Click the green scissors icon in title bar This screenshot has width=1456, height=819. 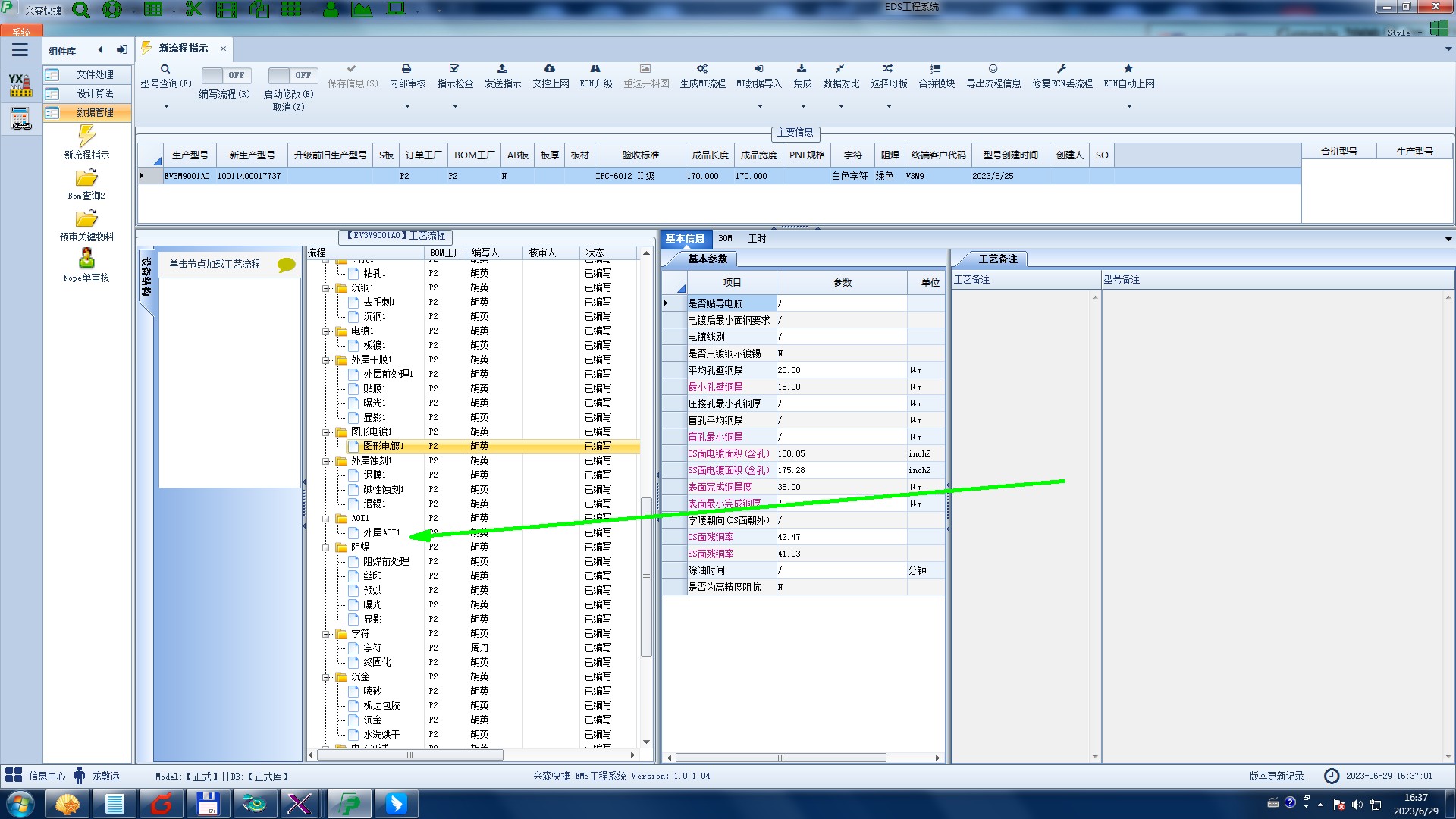tap(194, 10)
